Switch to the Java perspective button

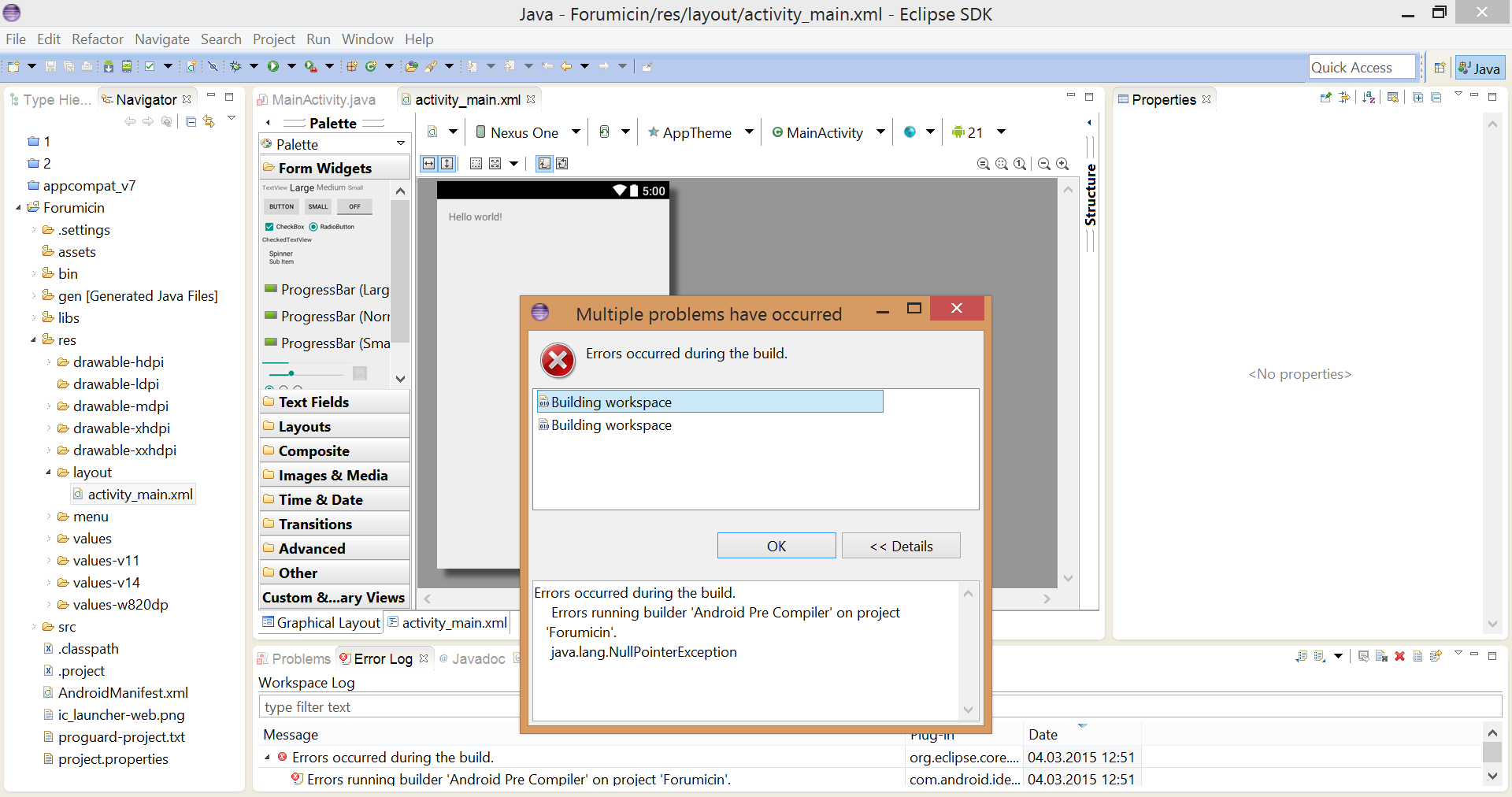pyautogui.click(x=1480, y=68)
